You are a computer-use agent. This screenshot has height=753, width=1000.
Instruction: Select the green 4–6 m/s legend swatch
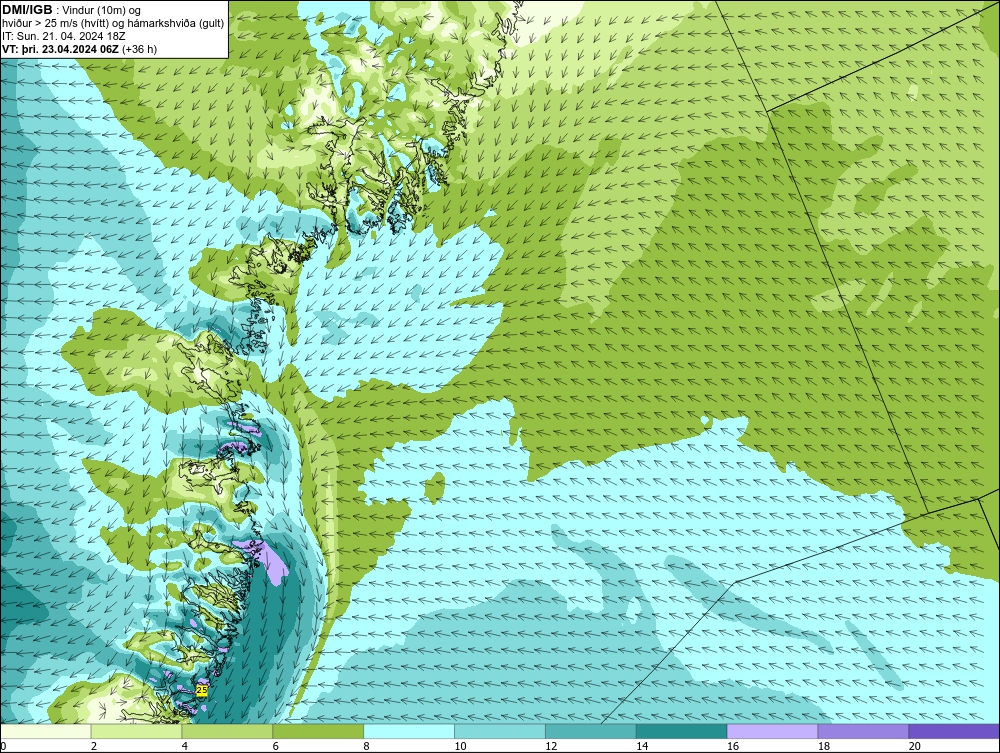pyautogui.click(x=227, y=731)
